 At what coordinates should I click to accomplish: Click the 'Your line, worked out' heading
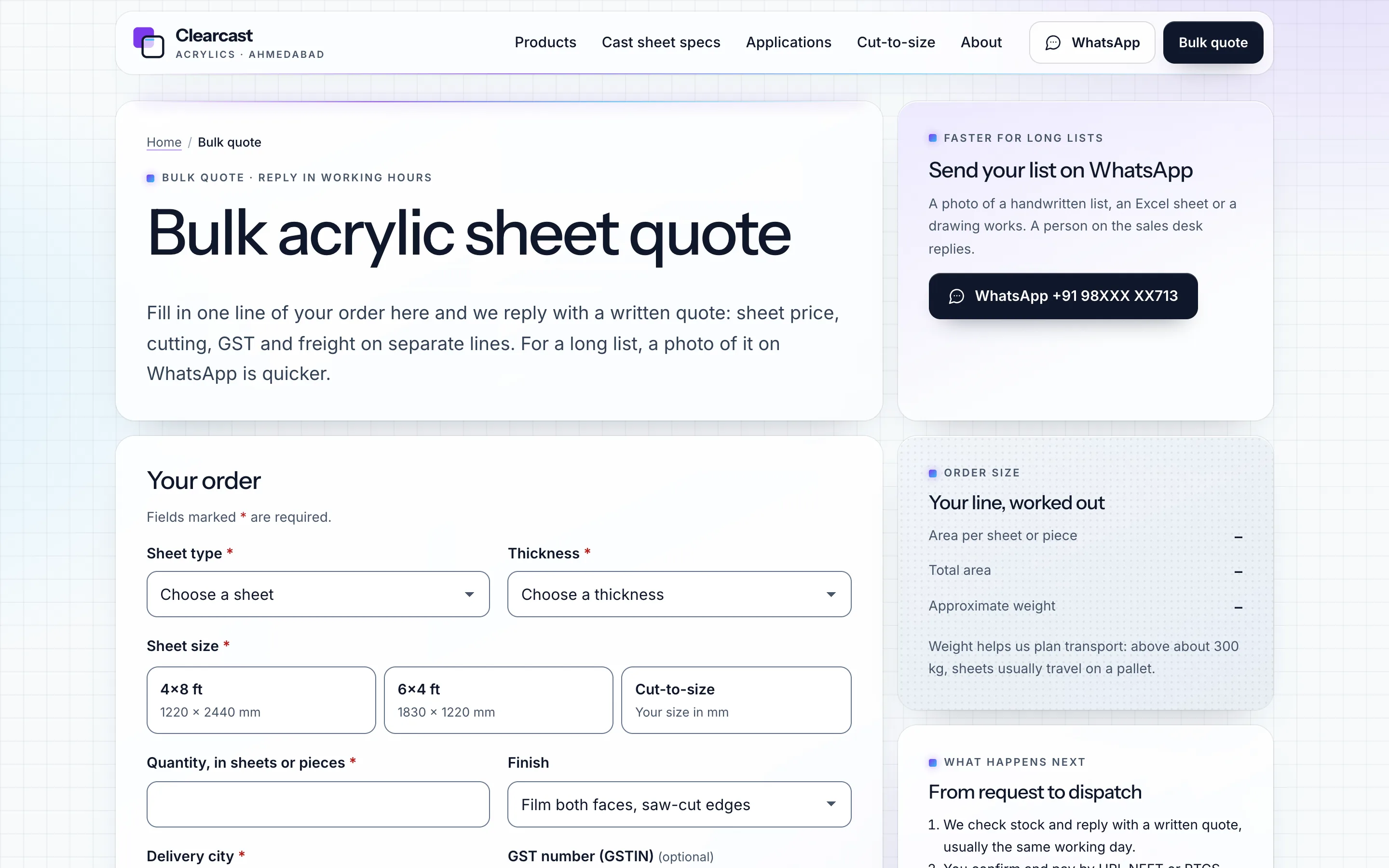[1017, 503]
